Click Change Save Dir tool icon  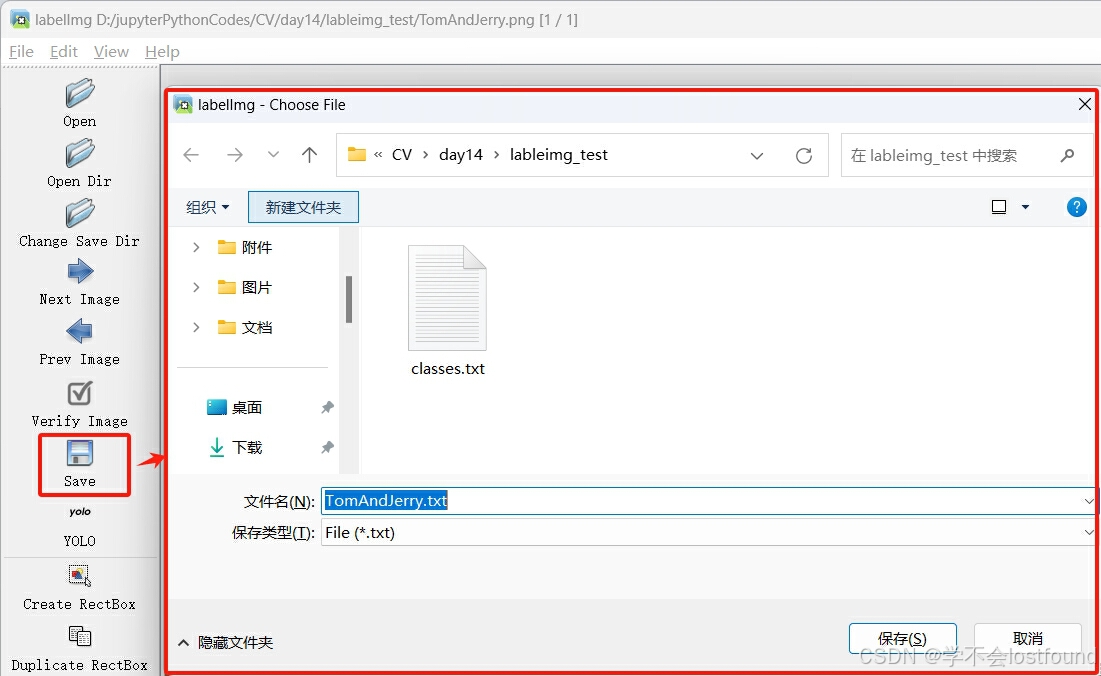pos(80,213)
